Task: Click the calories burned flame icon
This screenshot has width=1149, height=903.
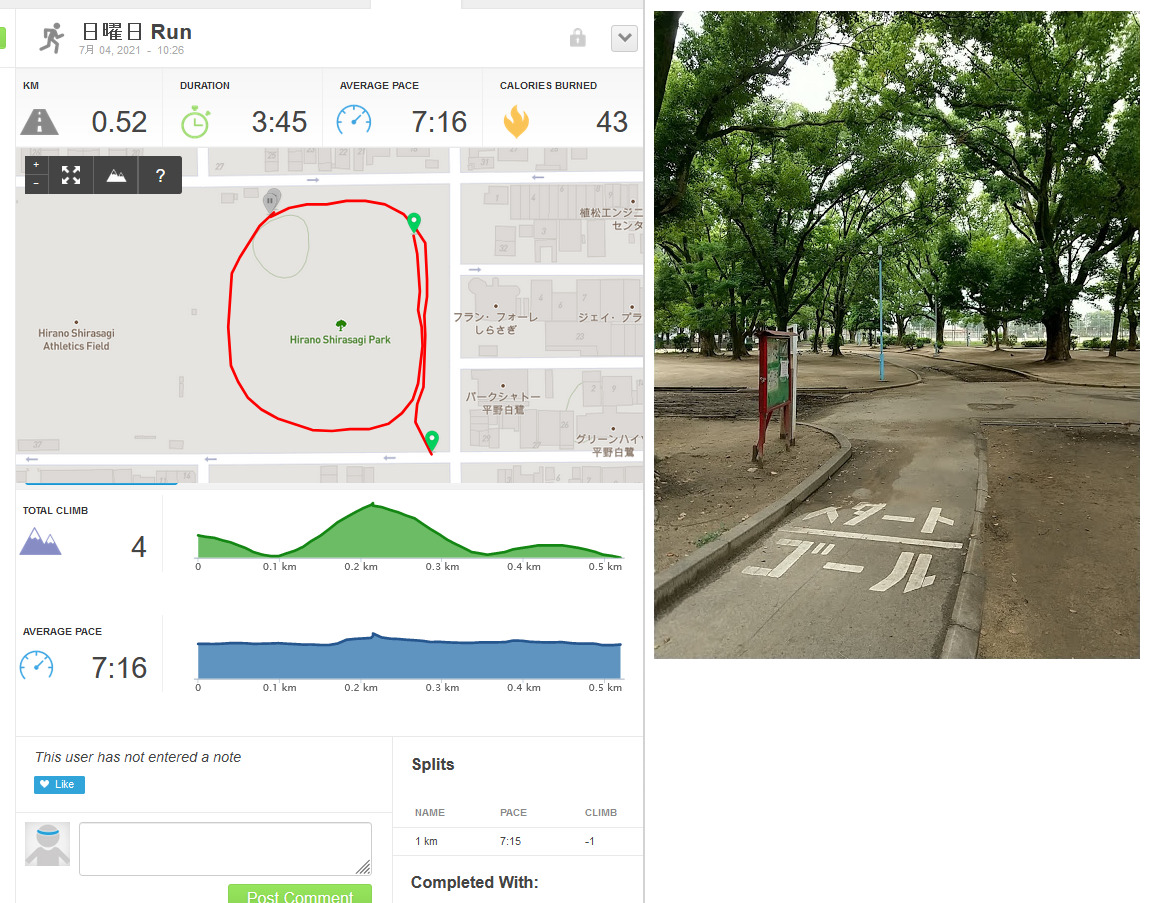Action: point(516,122)
